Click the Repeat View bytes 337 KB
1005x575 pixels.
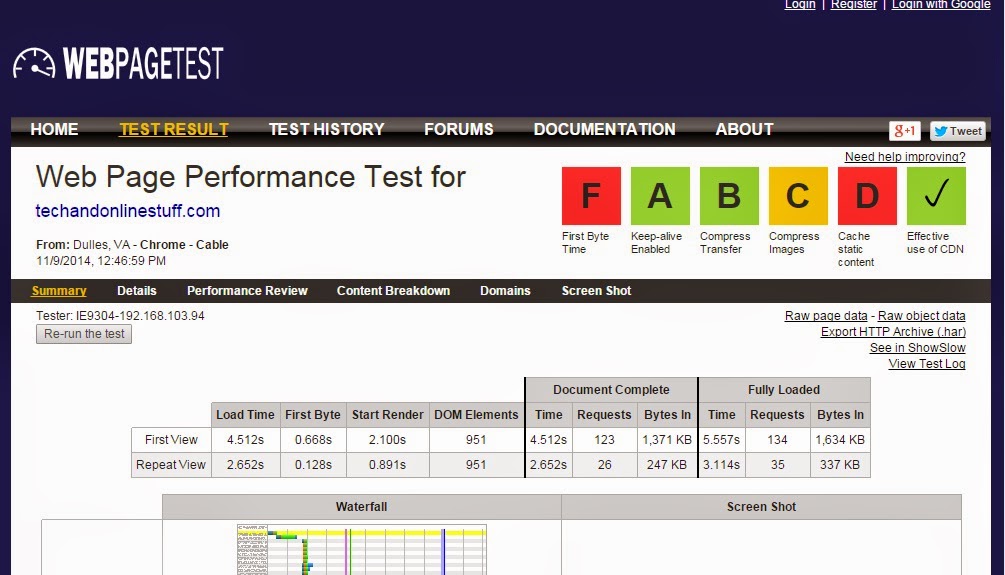[840, 465]
